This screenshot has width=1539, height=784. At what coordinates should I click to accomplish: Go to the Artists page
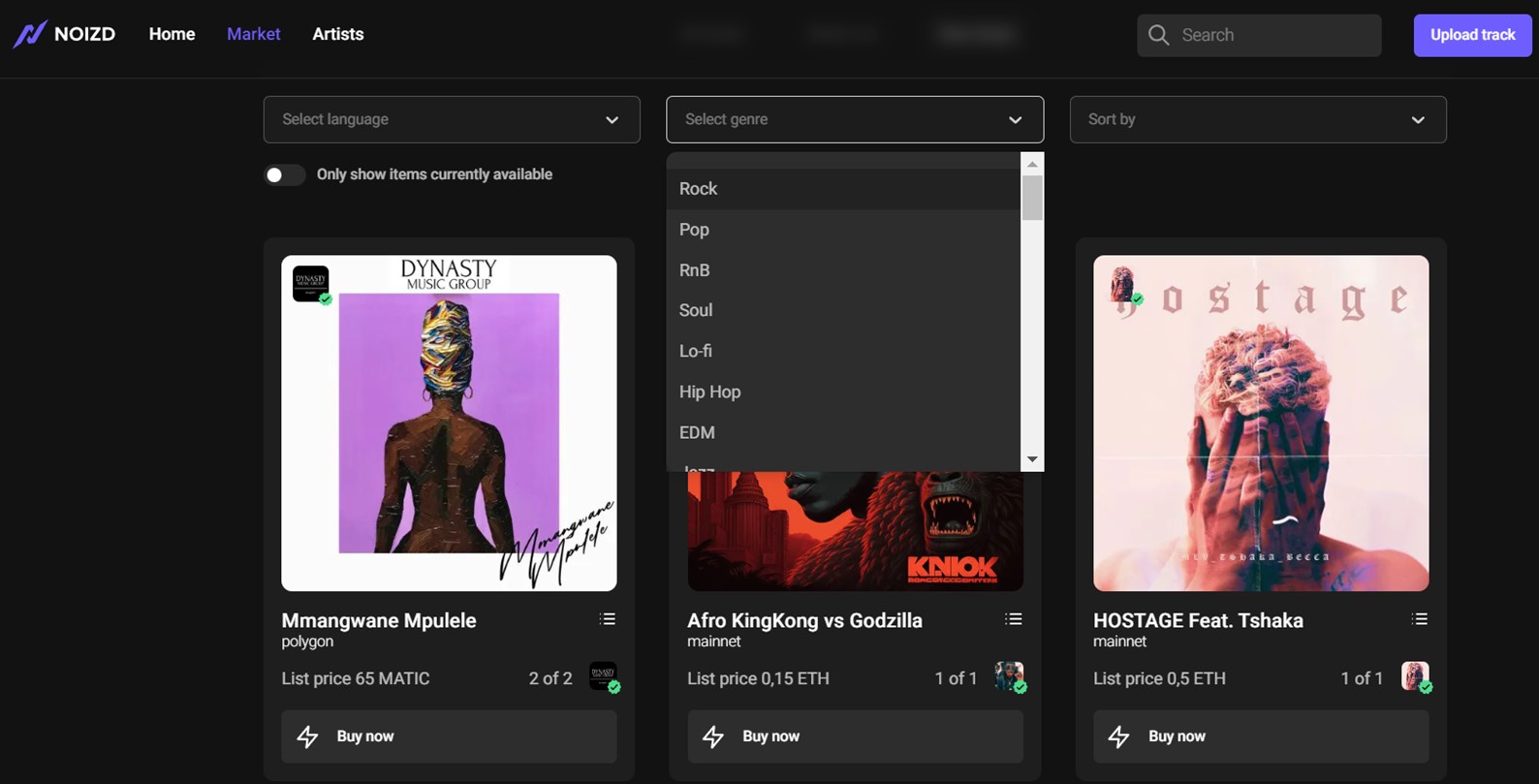coord(337,34)
